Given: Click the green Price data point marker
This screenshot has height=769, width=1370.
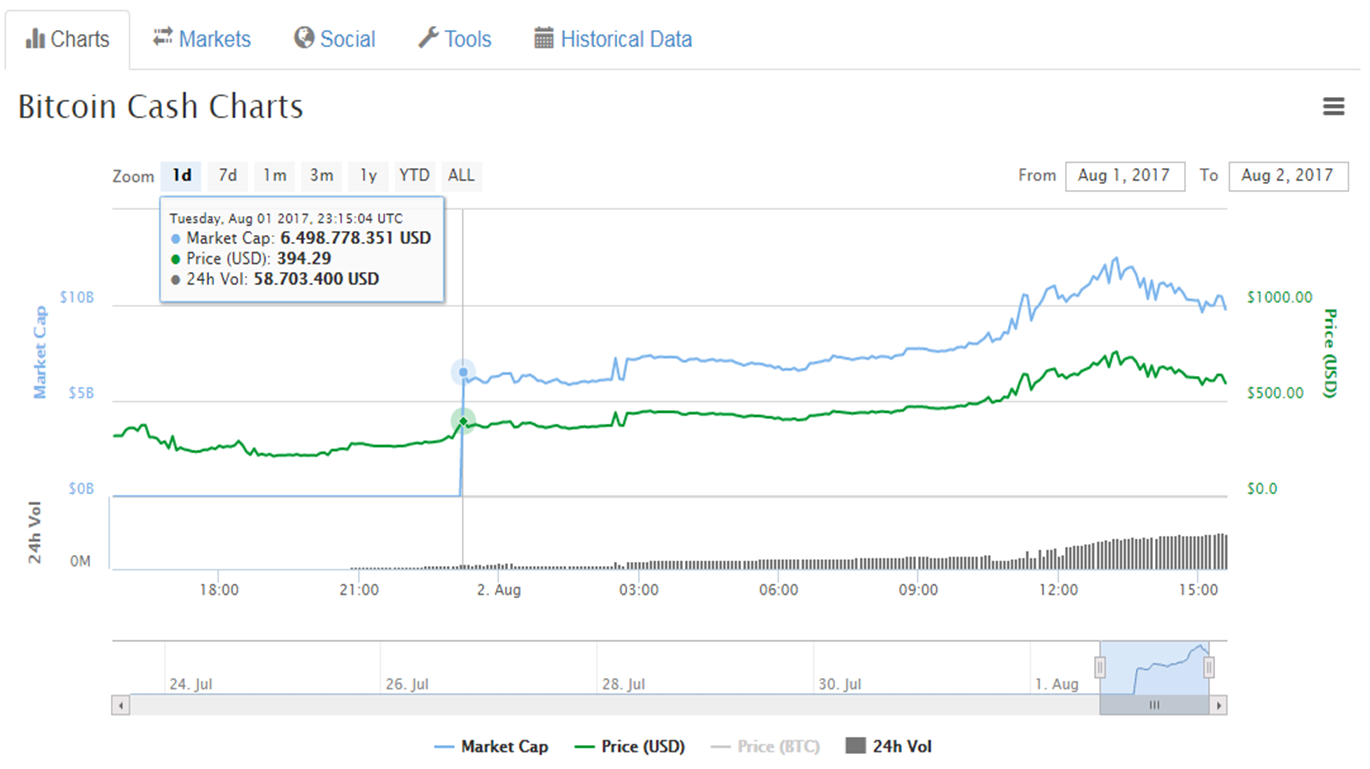Looking at the screenshot, I should pyautogui.click(x=462, y=421).
